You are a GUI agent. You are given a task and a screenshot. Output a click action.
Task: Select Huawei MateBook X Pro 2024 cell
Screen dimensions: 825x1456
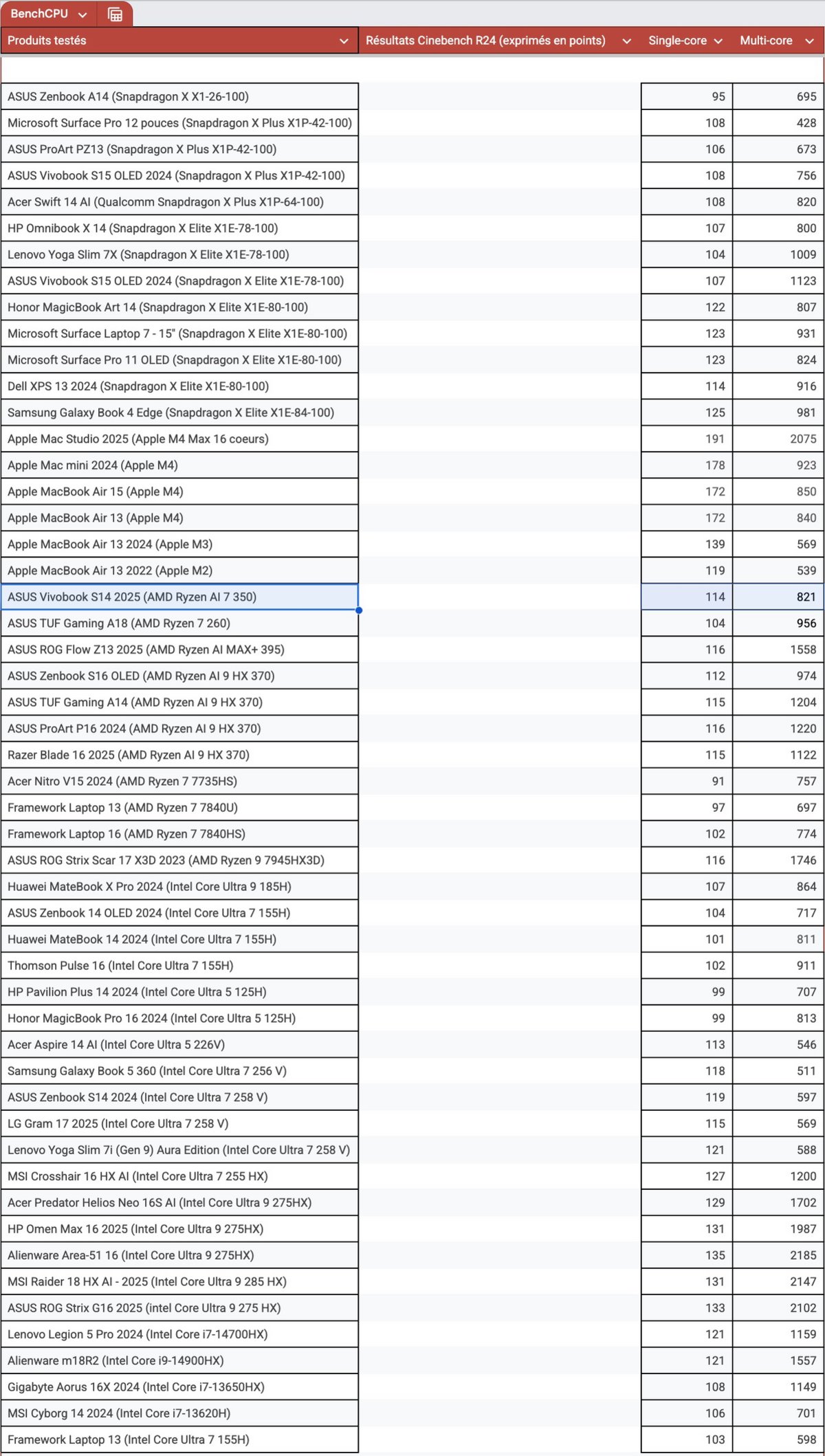[x=179, y=887]
